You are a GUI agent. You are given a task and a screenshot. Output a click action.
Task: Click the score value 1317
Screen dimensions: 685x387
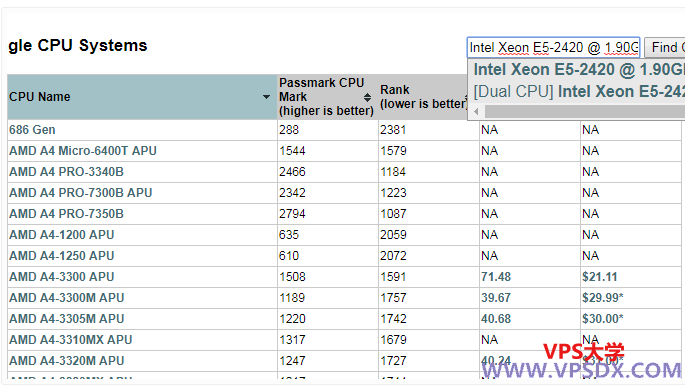(x=292, y=339)
